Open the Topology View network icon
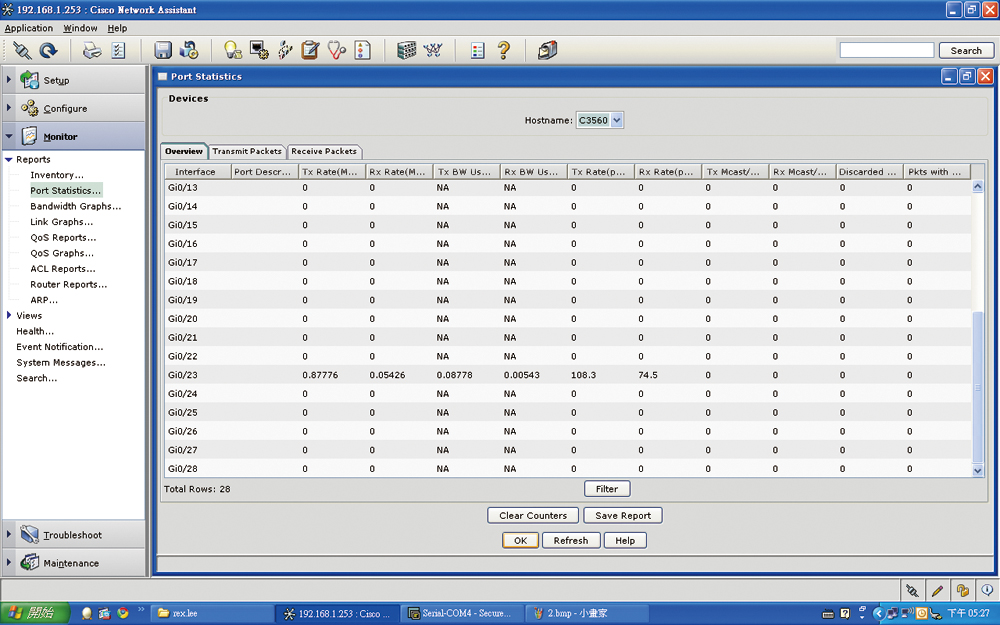The width and height of the screenshot is (1000, 625). click(433, 50)
